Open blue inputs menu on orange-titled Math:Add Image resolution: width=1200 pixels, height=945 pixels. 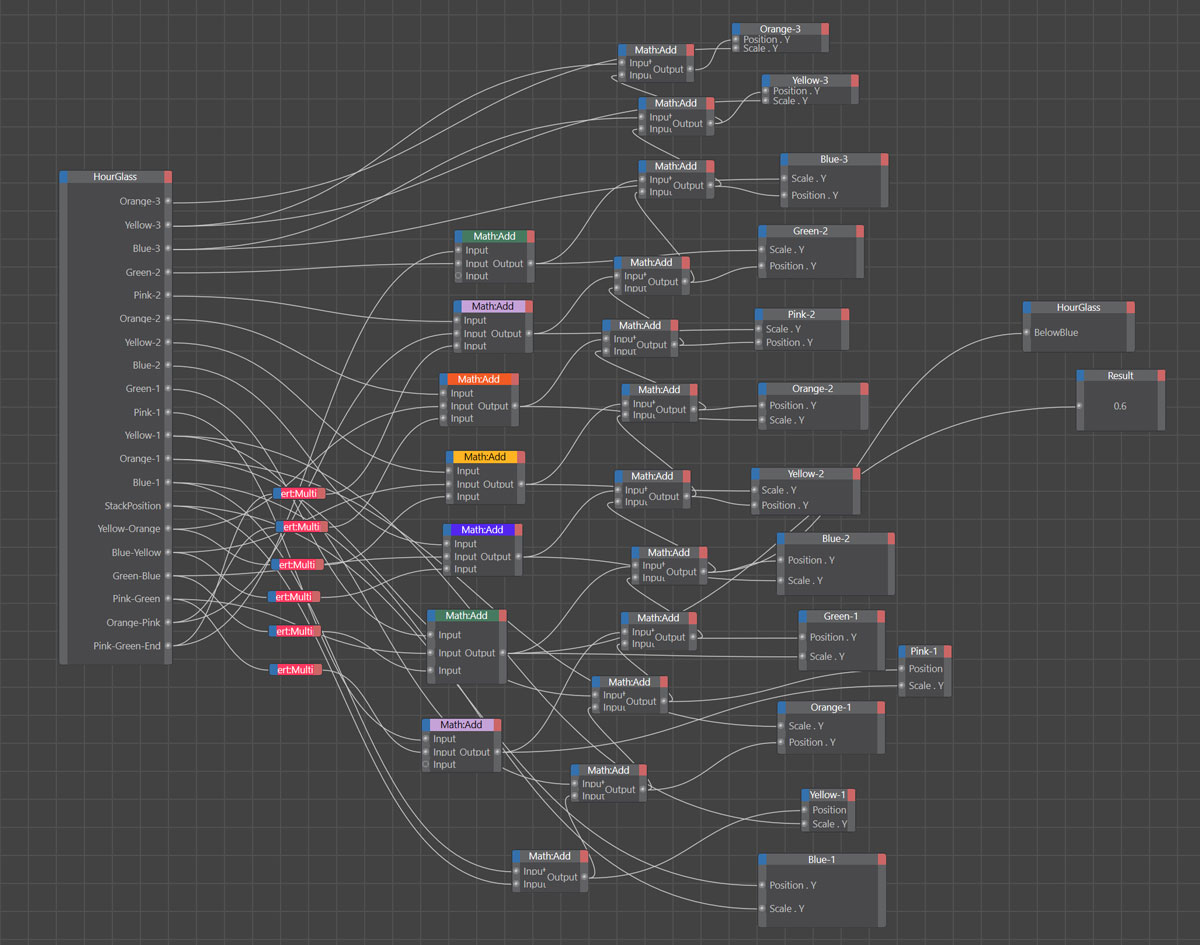[x=444, y=379]
